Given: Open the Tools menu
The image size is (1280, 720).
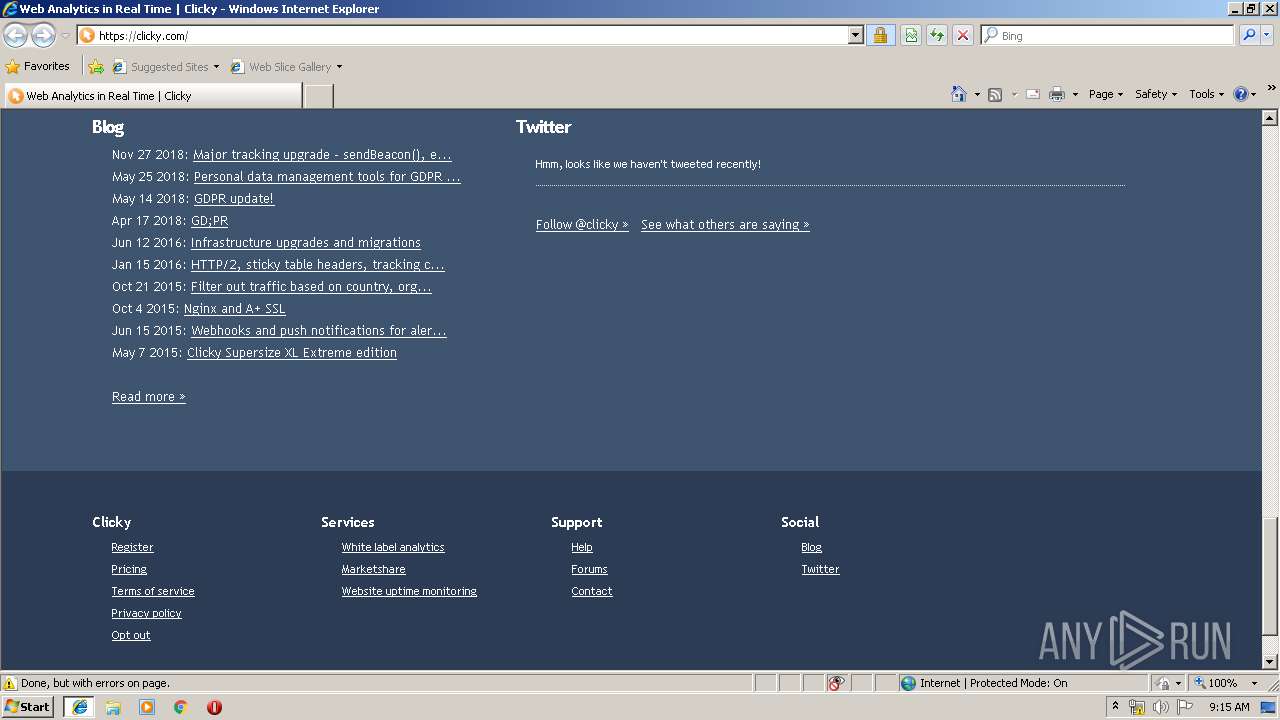Looking at the screenshot, I should coord(1206,94).
